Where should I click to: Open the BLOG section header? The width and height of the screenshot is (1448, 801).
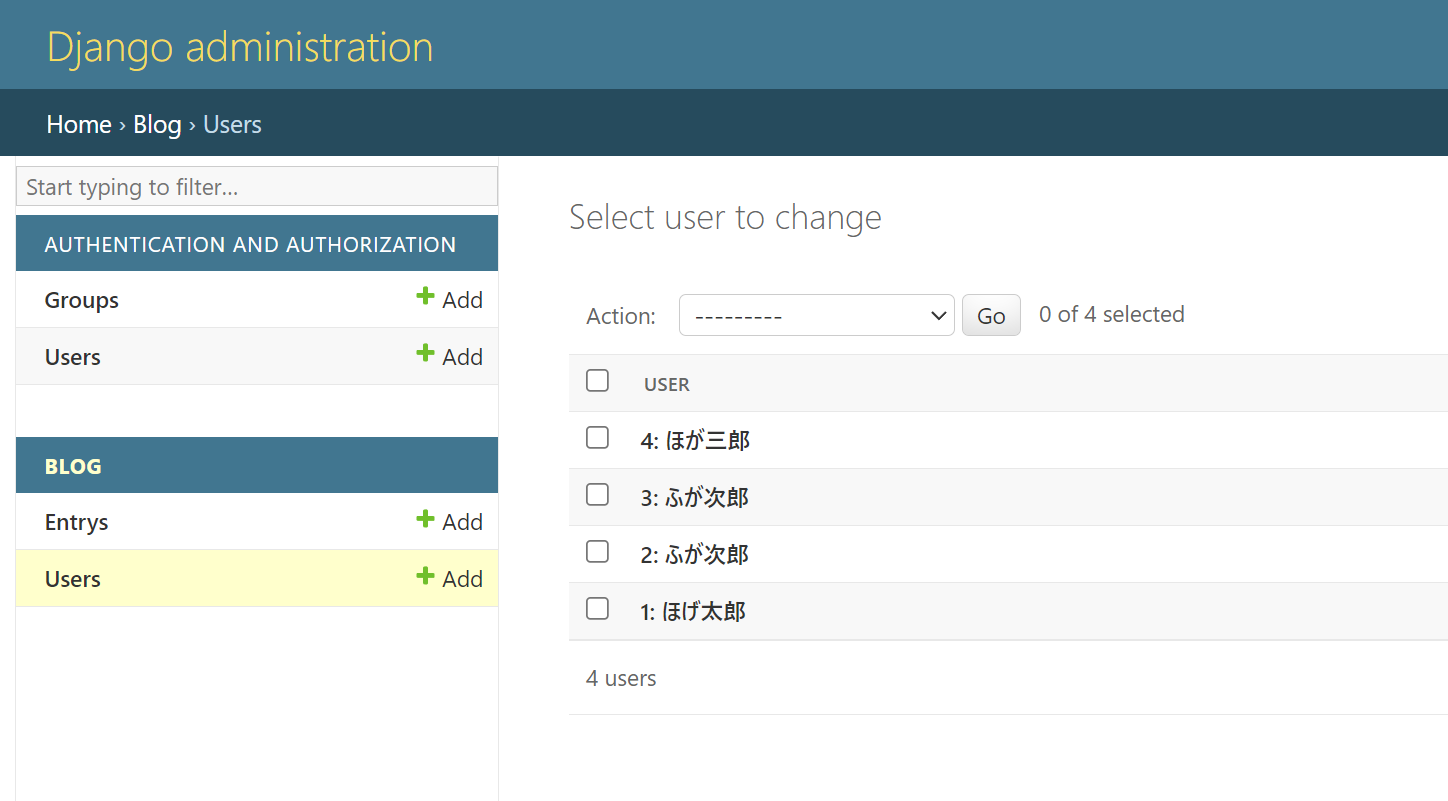73,466
